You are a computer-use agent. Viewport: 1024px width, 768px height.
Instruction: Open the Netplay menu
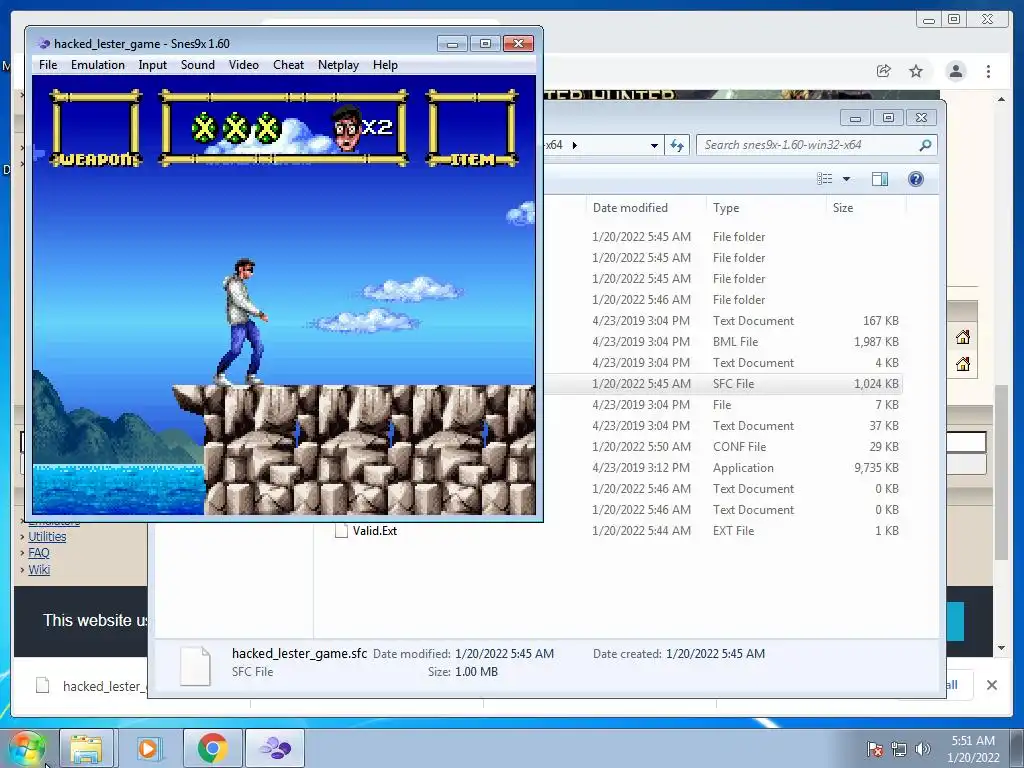click(x=338, y=65)
